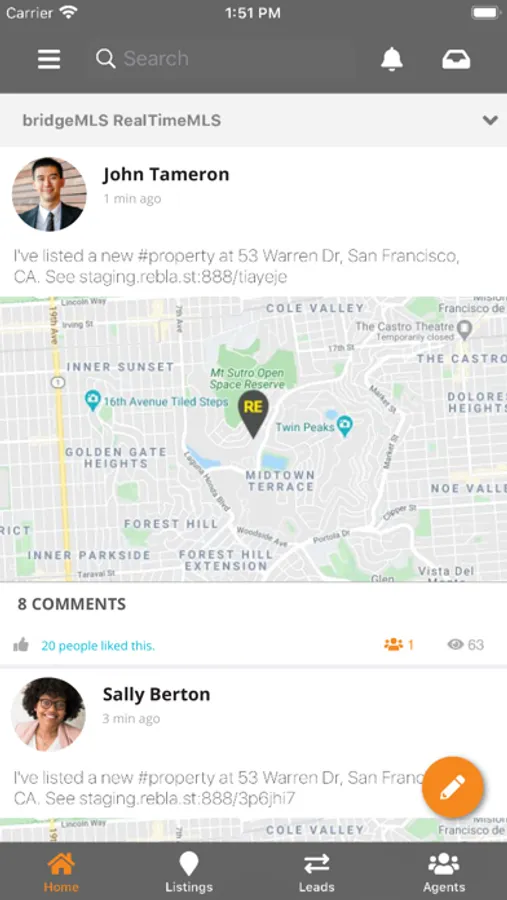Screen dimensions: 507x900
Task: Open the 8 COMMENTS section
Action: coord(72,604)
